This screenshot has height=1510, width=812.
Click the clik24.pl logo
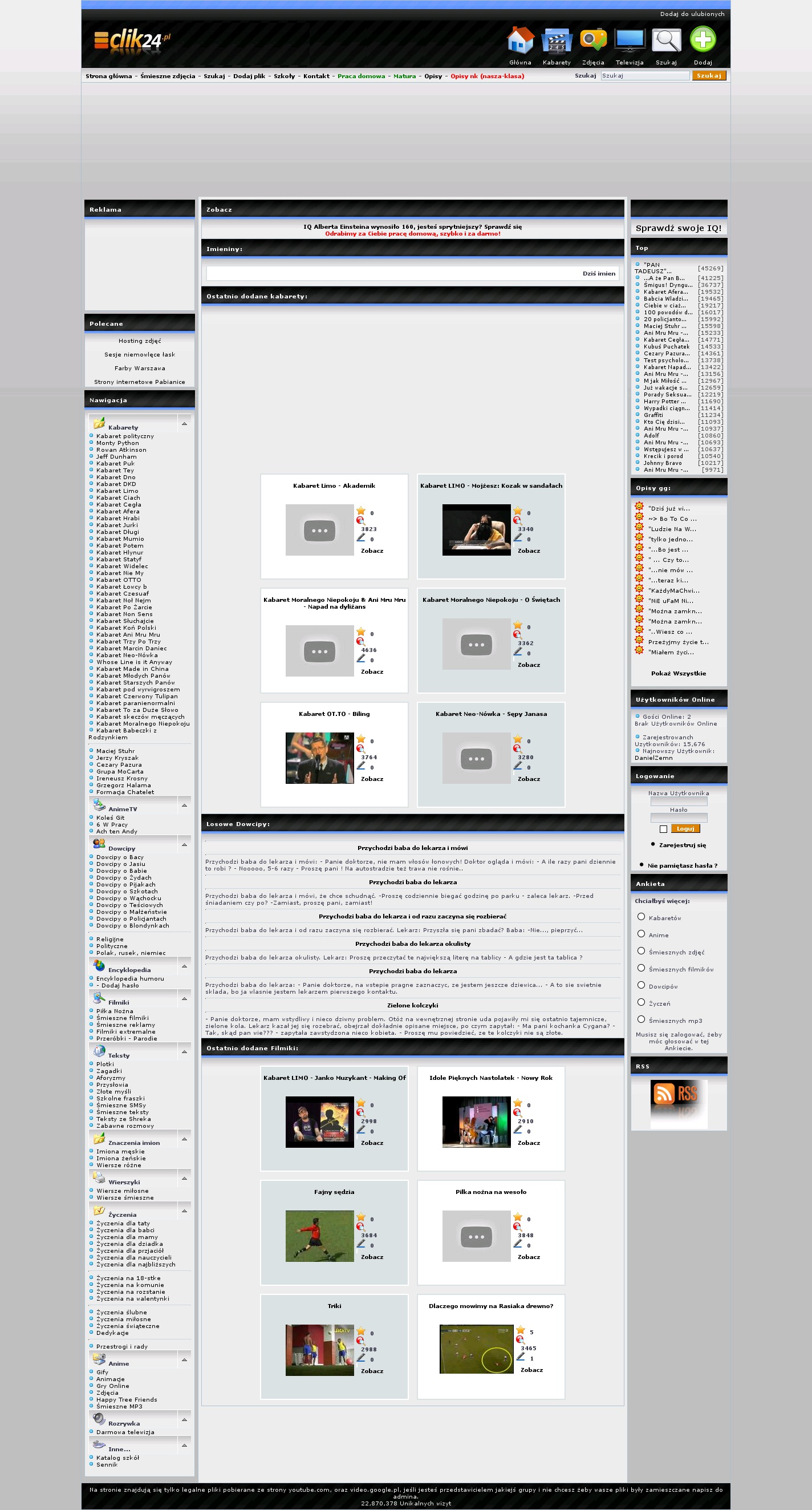click(x=132, y=41)
